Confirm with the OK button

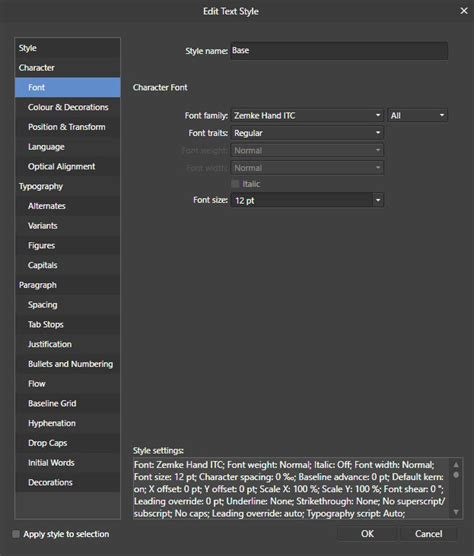(367, 534)
